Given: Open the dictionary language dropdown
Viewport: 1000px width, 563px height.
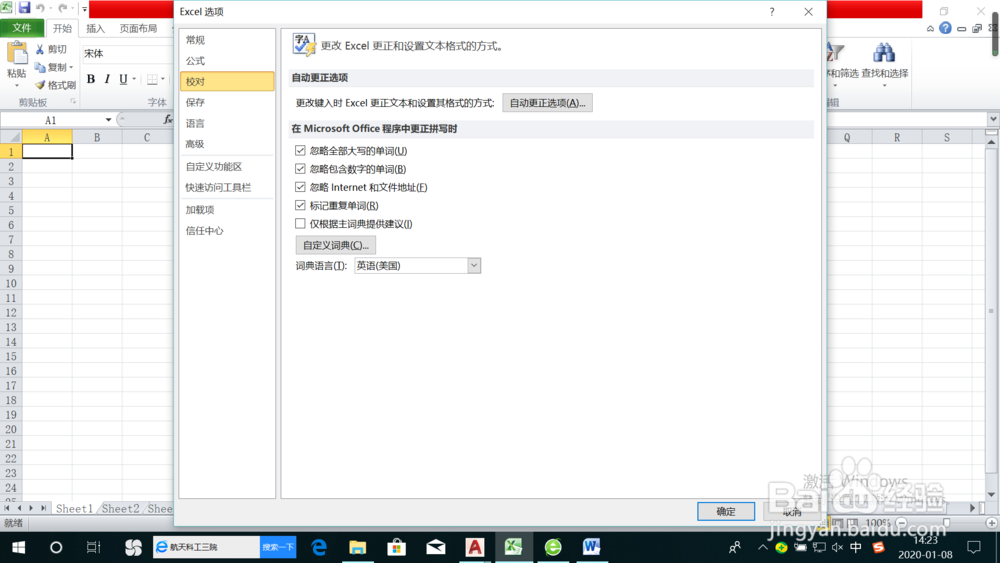Looking at the screenshot, I should pyautogui.click(x=474, y=266).
